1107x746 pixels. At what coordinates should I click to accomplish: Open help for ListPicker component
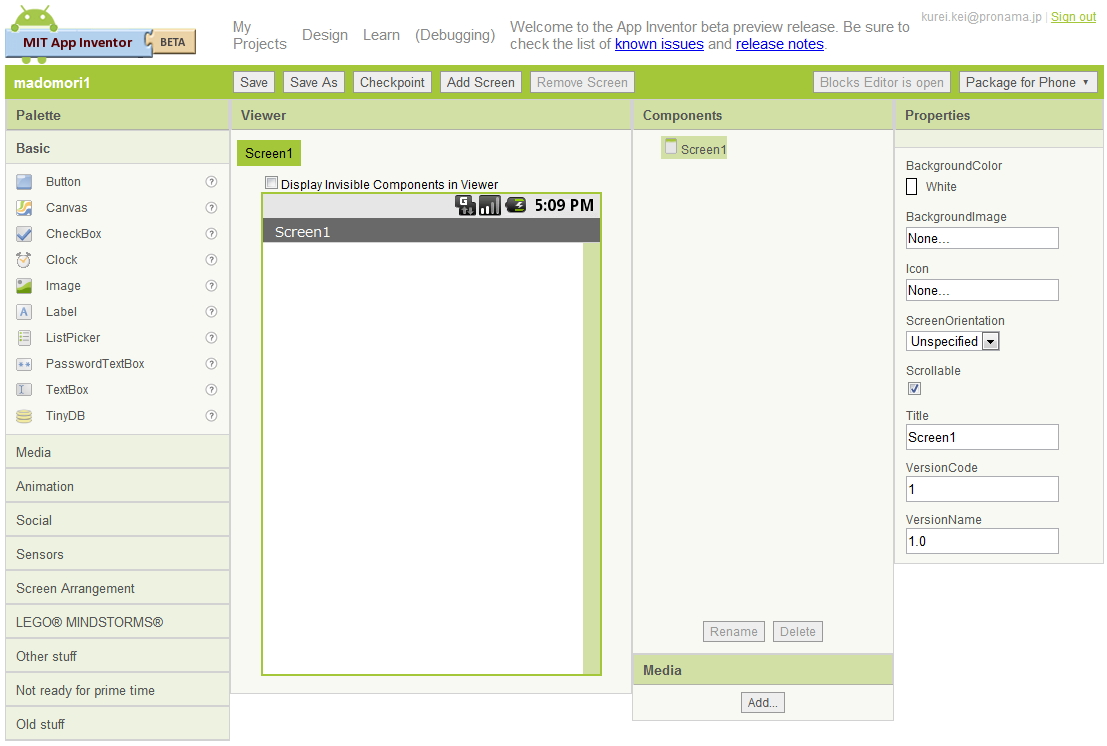pos(211,338)
